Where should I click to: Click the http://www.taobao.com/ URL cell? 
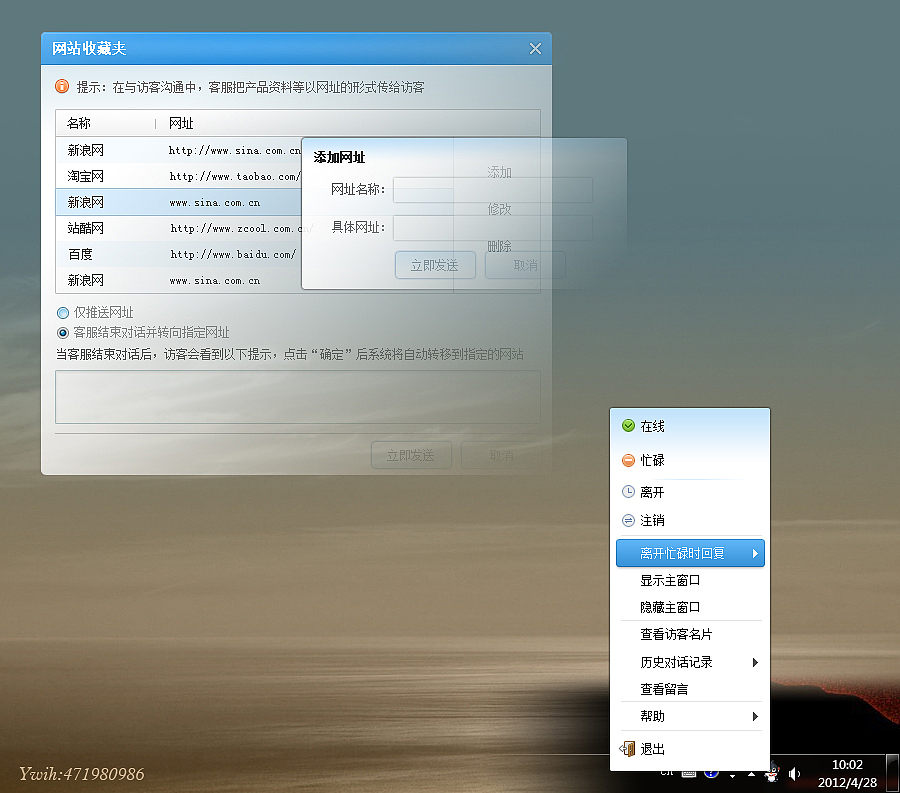tap(235, 177)
